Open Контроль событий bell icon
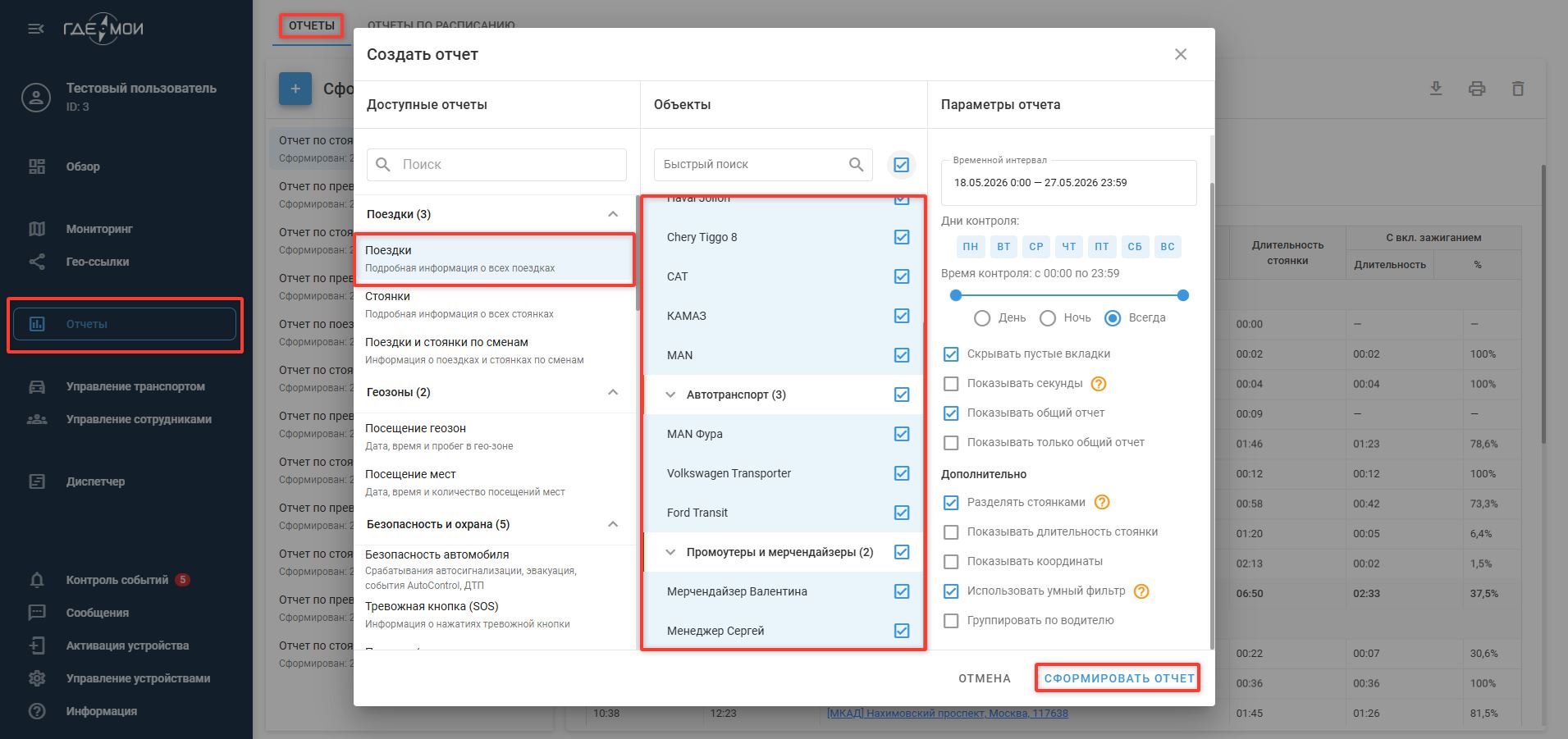This screenshot has width=1568, height=739. 37,580
